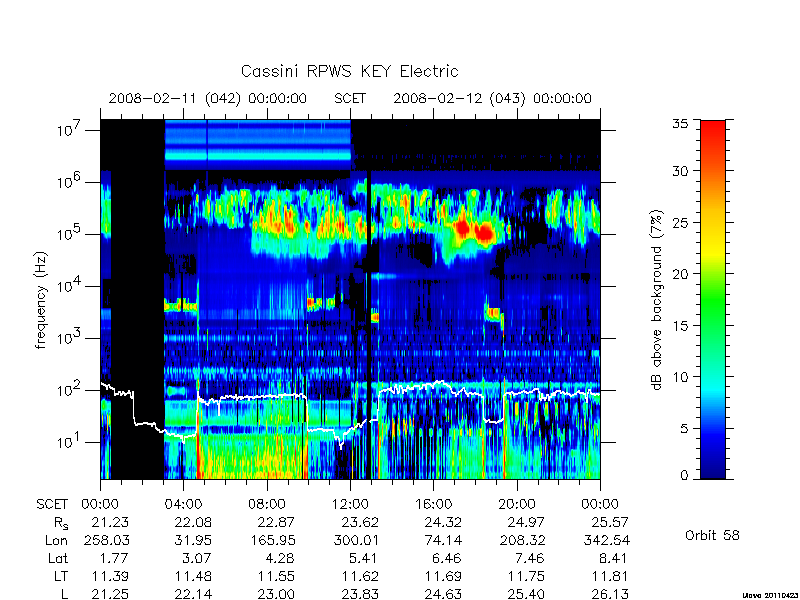
Task: Click the SCET tick label '16:00'
Action: pyautogui.click(x=433, y=505)
